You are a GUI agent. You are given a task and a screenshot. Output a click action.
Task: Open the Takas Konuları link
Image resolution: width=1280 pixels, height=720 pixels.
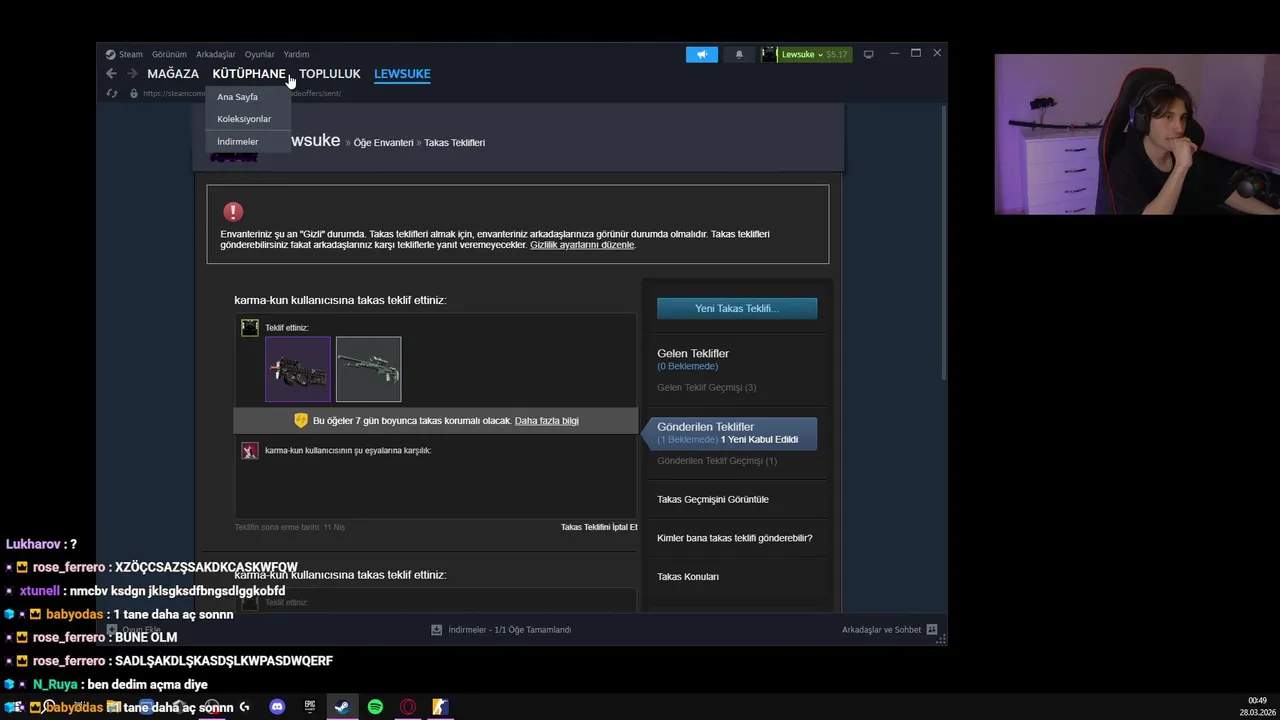pyautogui.click(x=688, y=577)
